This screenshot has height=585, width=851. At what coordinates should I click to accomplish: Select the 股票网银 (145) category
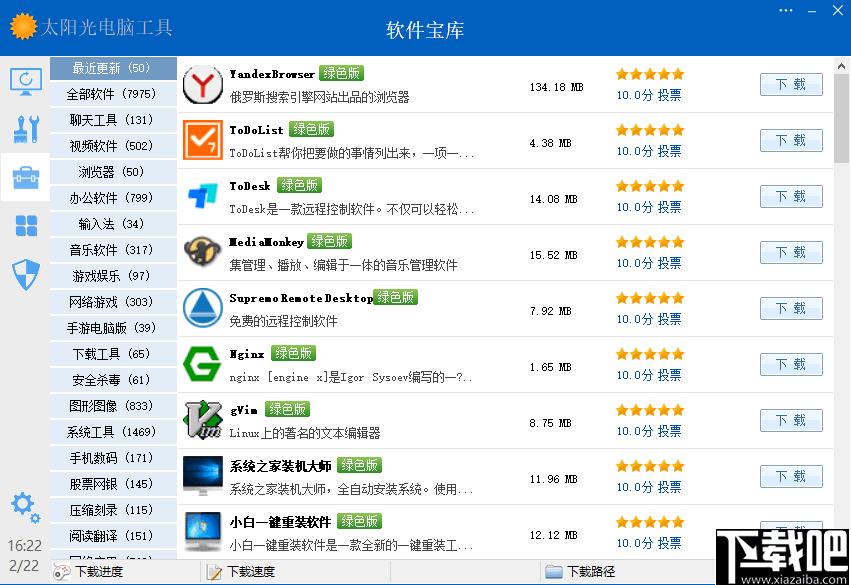point(113,485)
